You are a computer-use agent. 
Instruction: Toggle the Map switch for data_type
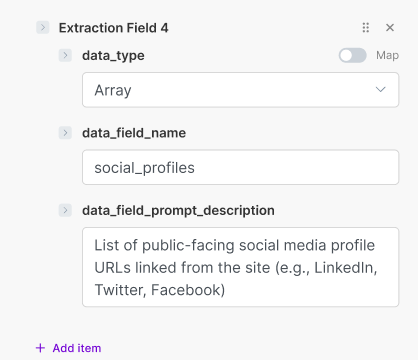point(353,55)
